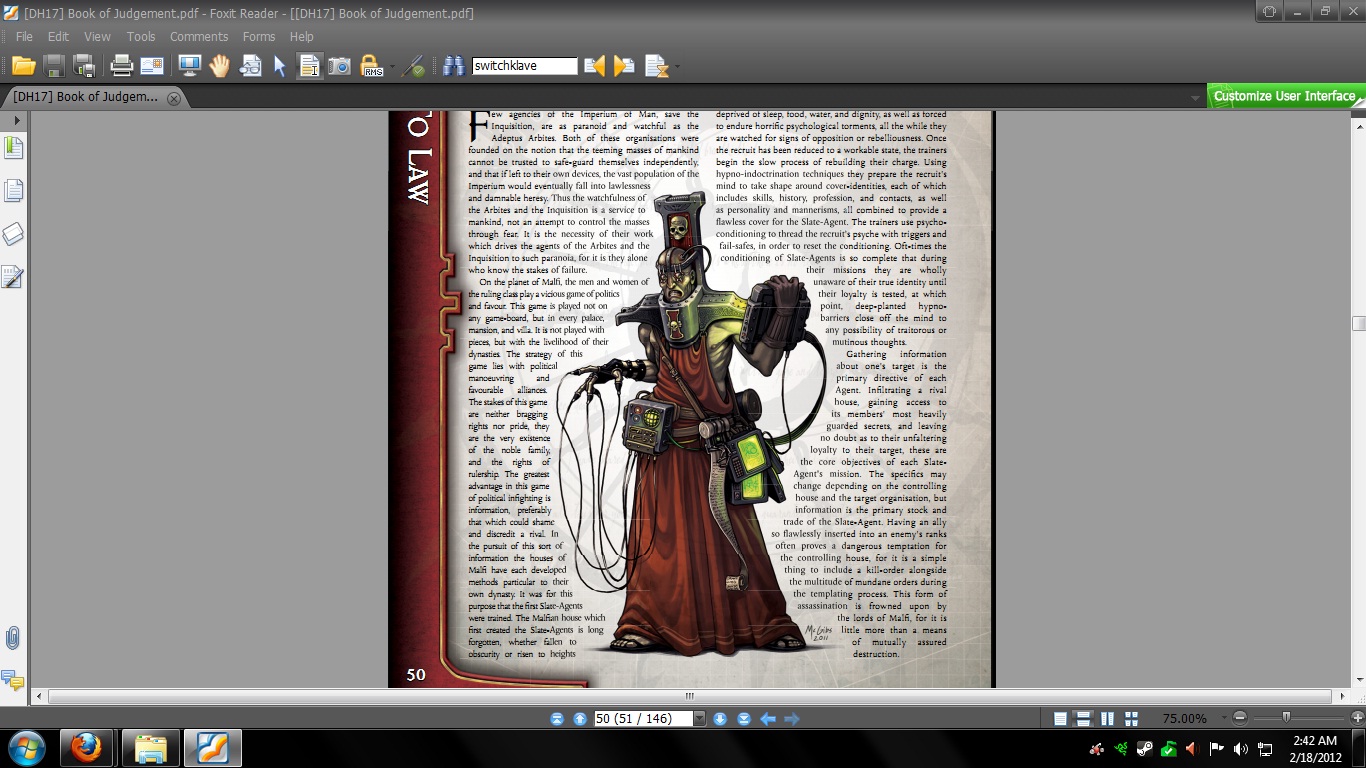Screen dimensions: 1366x768
Task: Go to the first page
Action: 557,718
